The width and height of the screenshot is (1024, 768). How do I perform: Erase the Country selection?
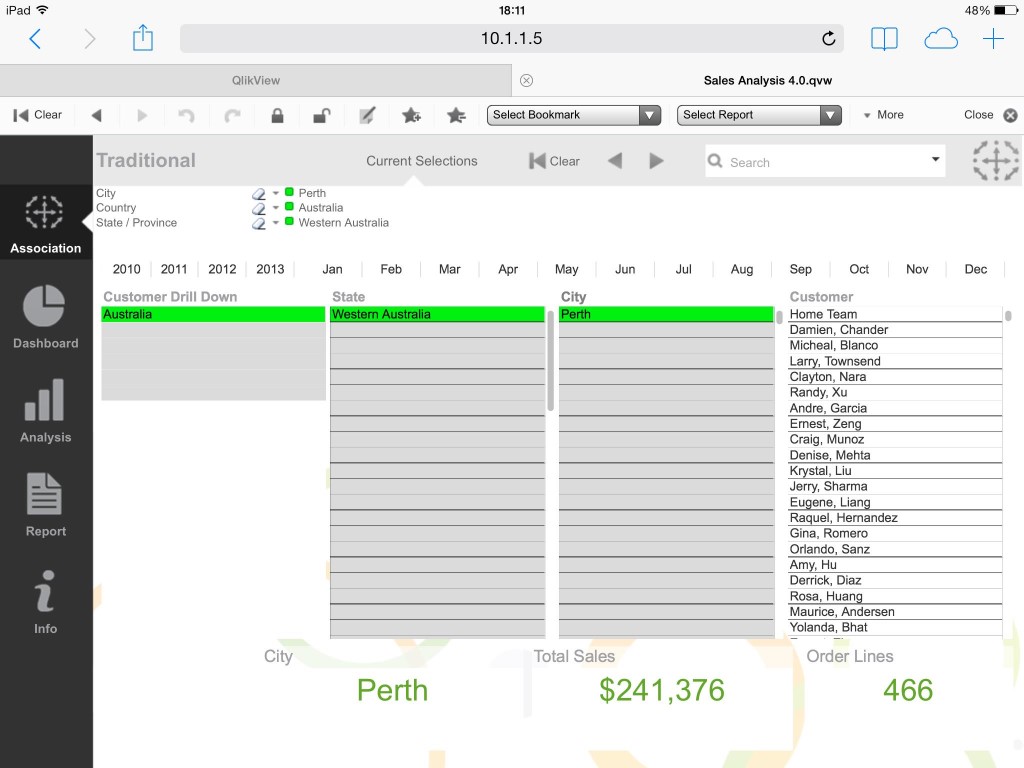coord(259,208)
